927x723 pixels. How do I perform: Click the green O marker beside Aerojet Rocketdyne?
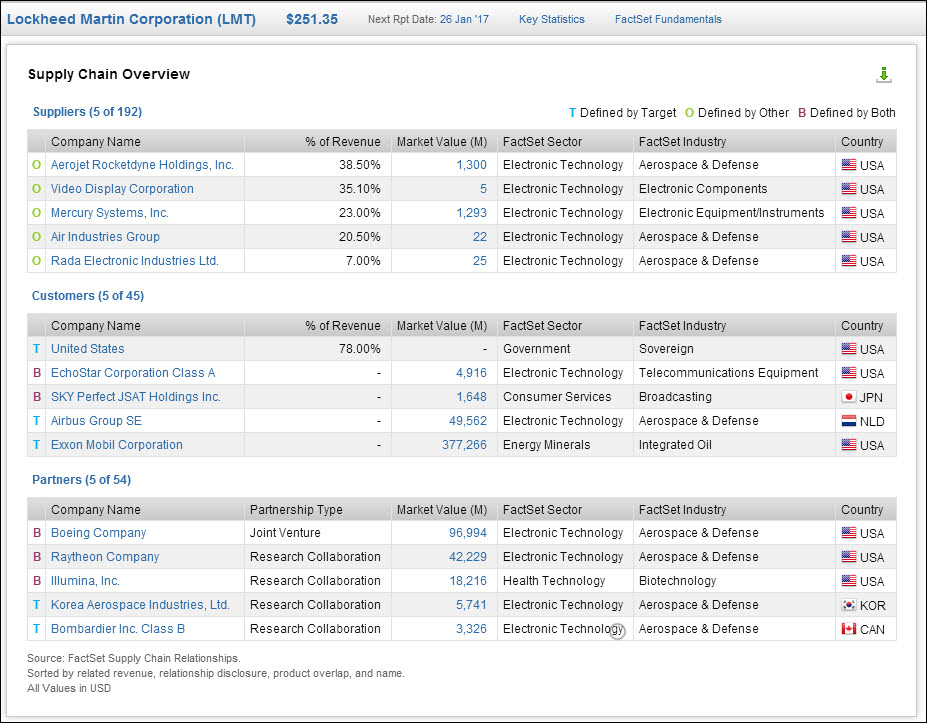37,165
